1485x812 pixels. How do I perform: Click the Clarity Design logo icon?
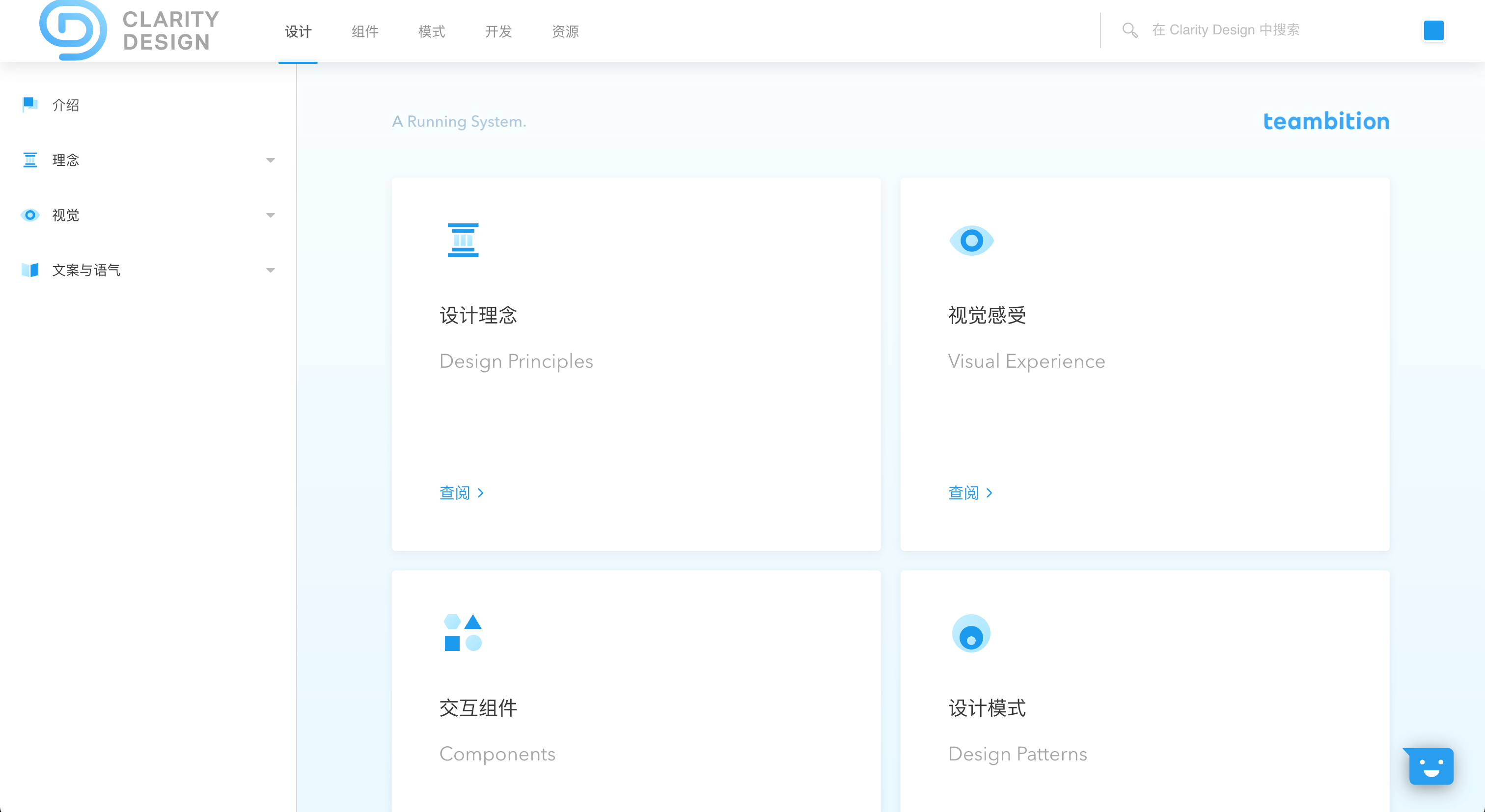73,30
